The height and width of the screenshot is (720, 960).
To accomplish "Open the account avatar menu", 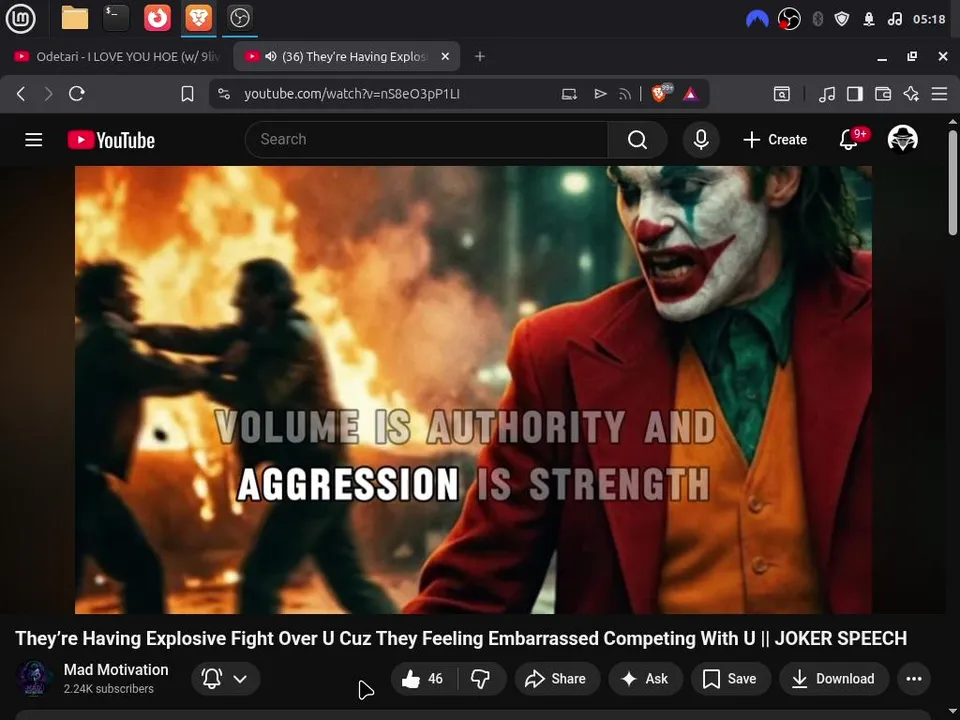I will (902, 139).
